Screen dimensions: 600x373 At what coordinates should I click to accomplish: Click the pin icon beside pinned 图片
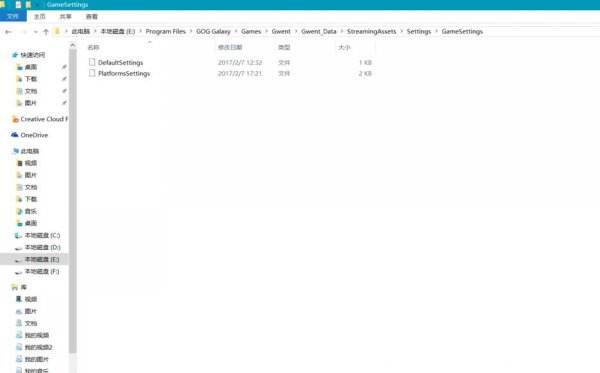(64, 103)
